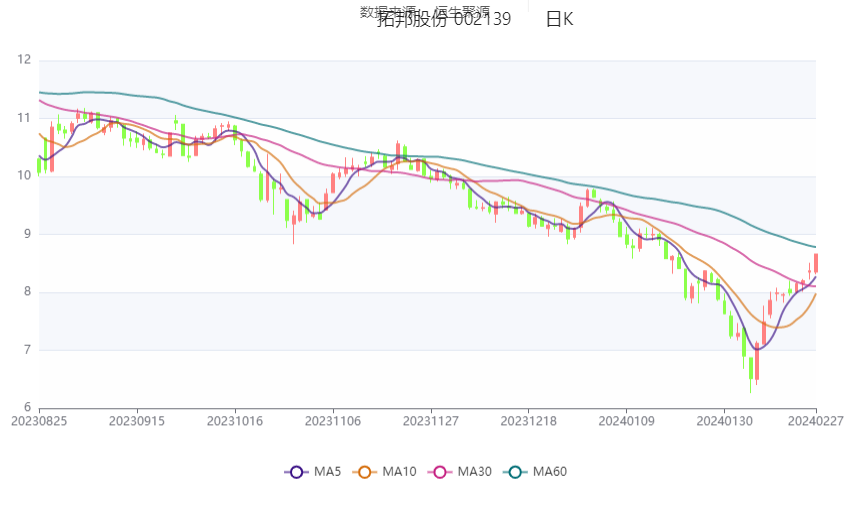
Task: Click the 6 price label on the y-axis
Action: point(27,407)
